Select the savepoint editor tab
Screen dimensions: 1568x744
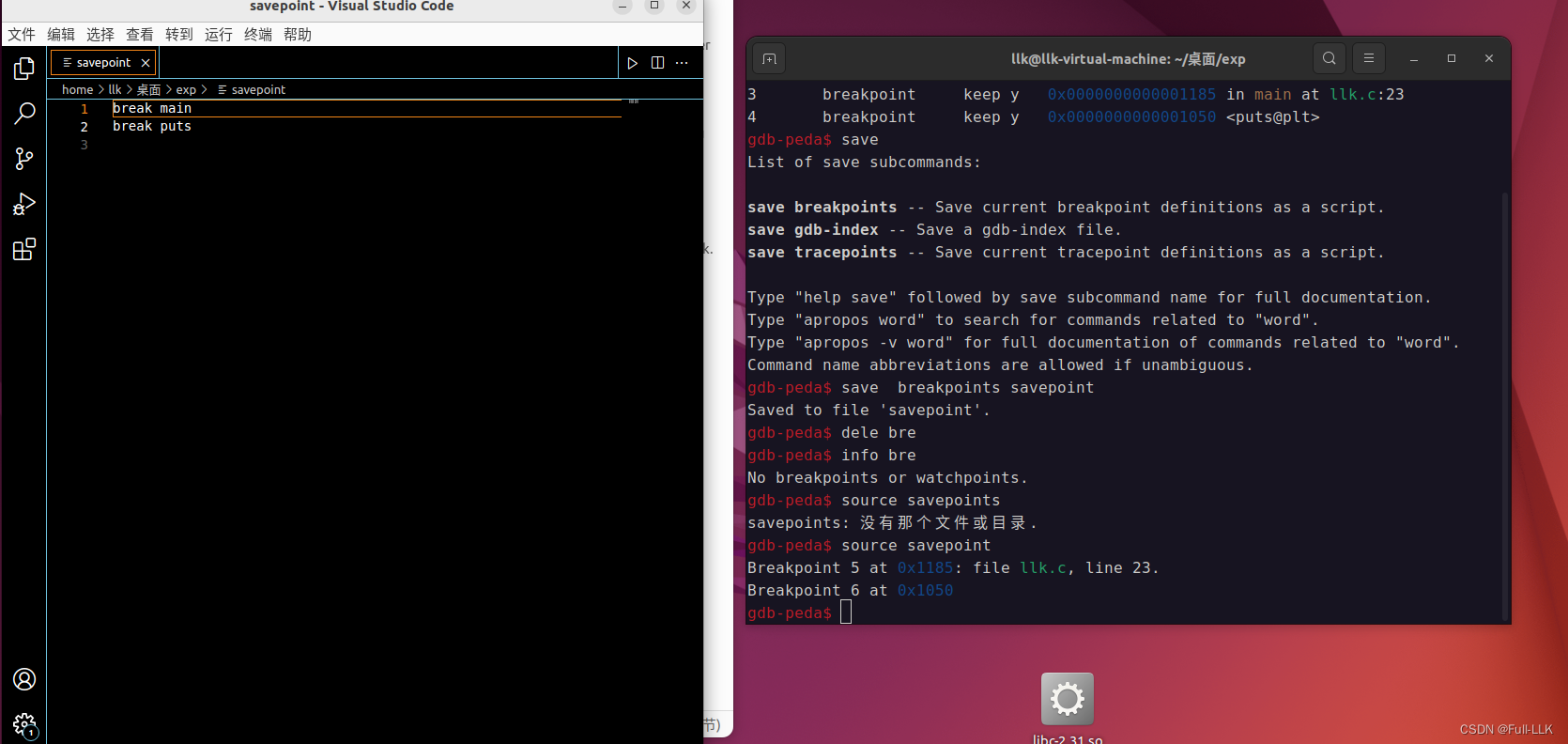pyautogui.click(x=105, y=63)
